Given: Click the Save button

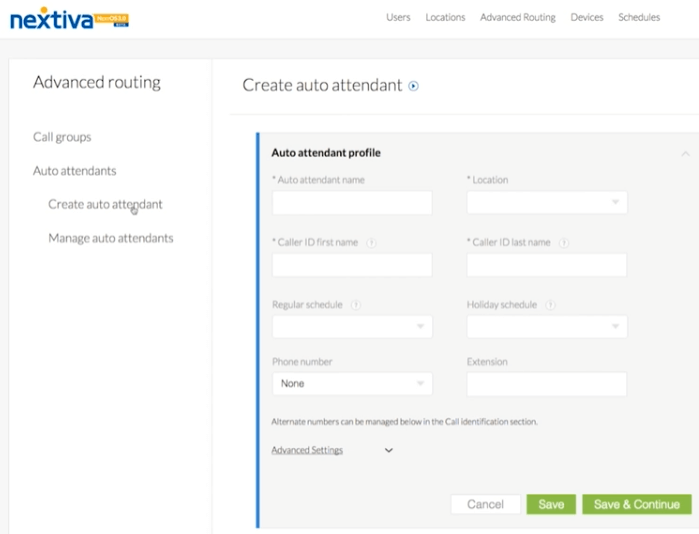Looking at the screenshot, I should 551,504.
